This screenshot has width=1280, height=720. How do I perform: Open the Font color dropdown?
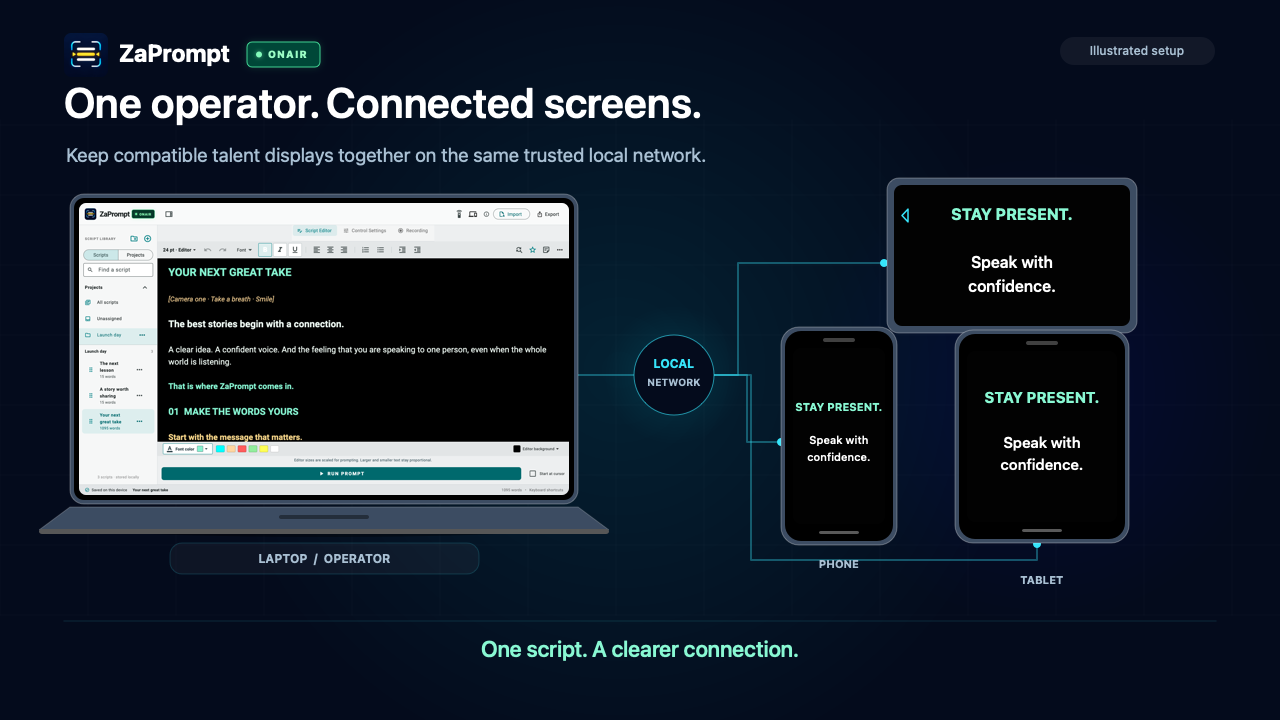click(x=188, y=449)
